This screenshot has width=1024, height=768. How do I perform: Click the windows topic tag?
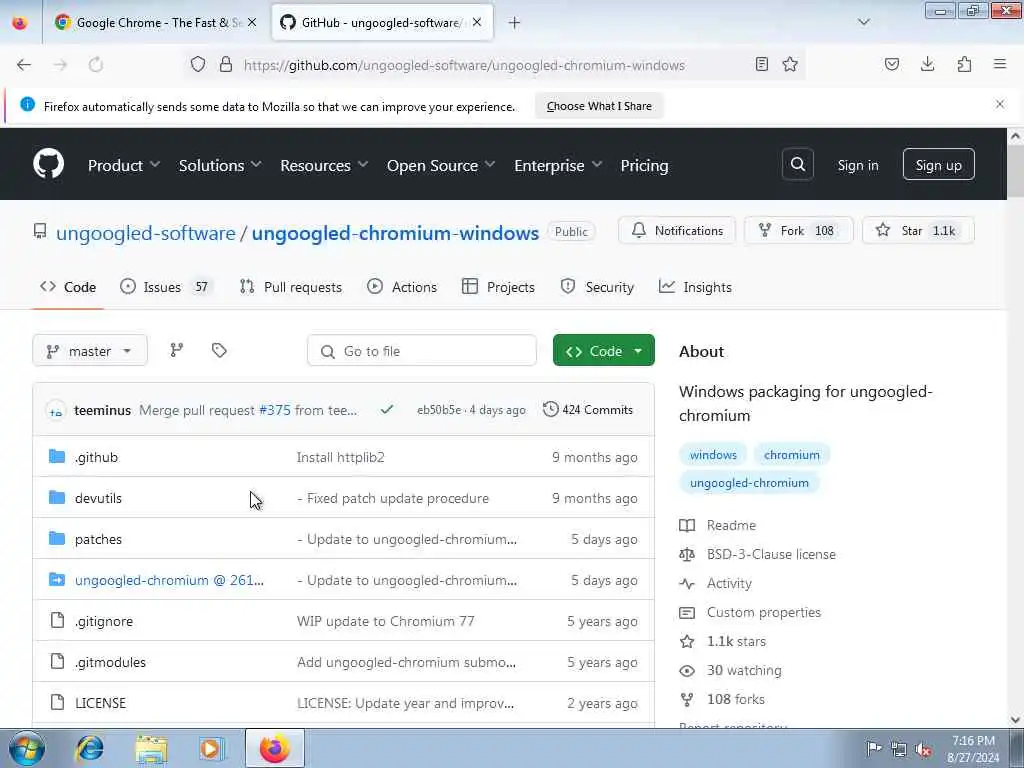click(x=713, y=455)
